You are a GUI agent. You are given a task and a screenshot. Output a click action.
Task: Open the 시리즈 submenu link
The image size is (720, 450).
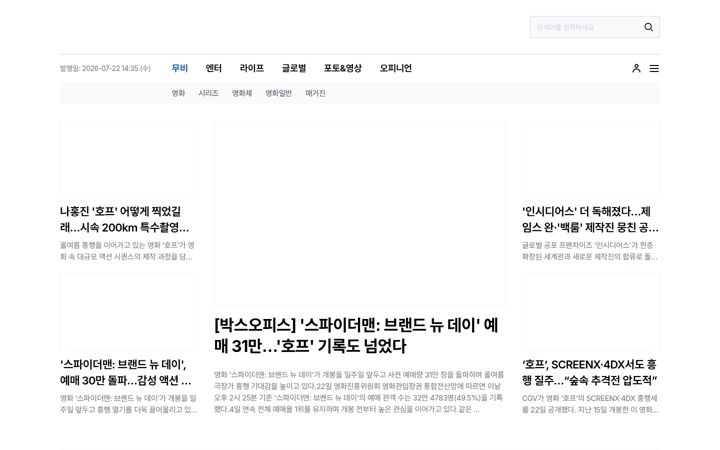[x=208, y=93]
